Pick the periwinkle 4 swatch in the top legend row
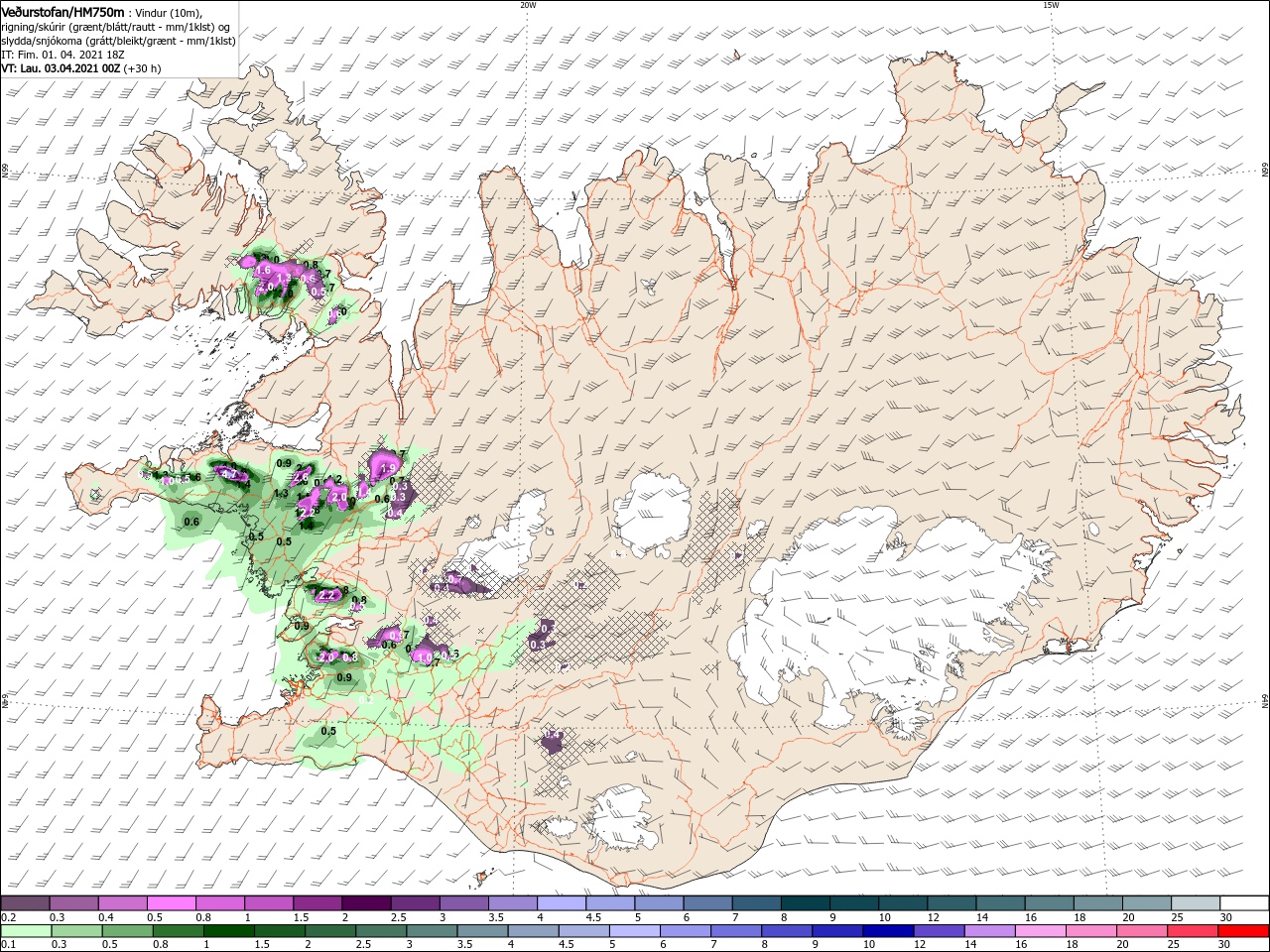 point(562,903)
